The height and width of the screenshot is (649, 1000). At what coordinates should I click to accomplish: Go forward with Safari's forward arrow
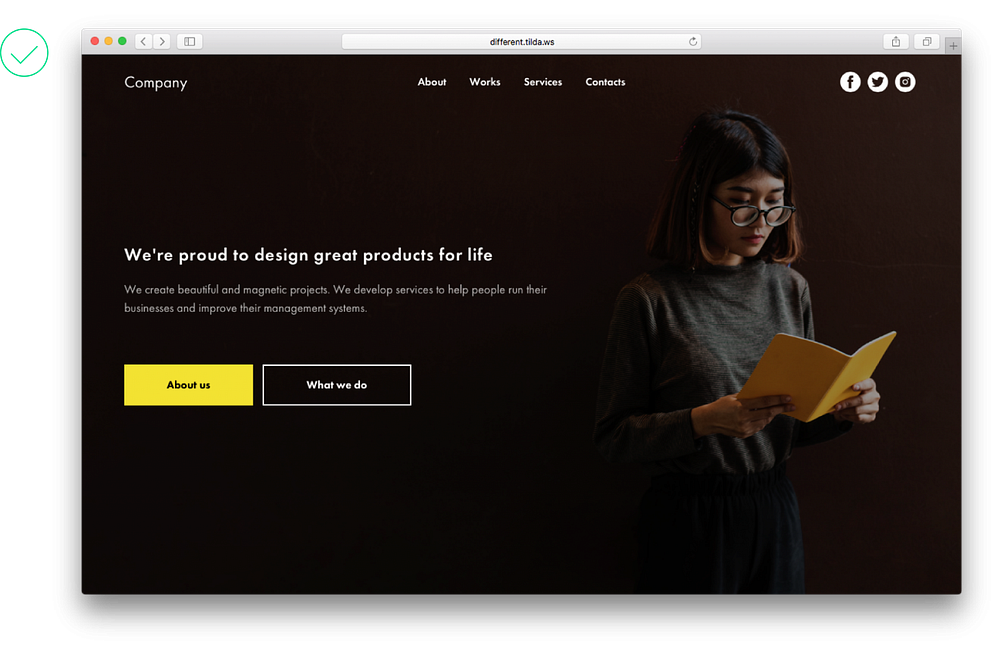click(162, 41)
